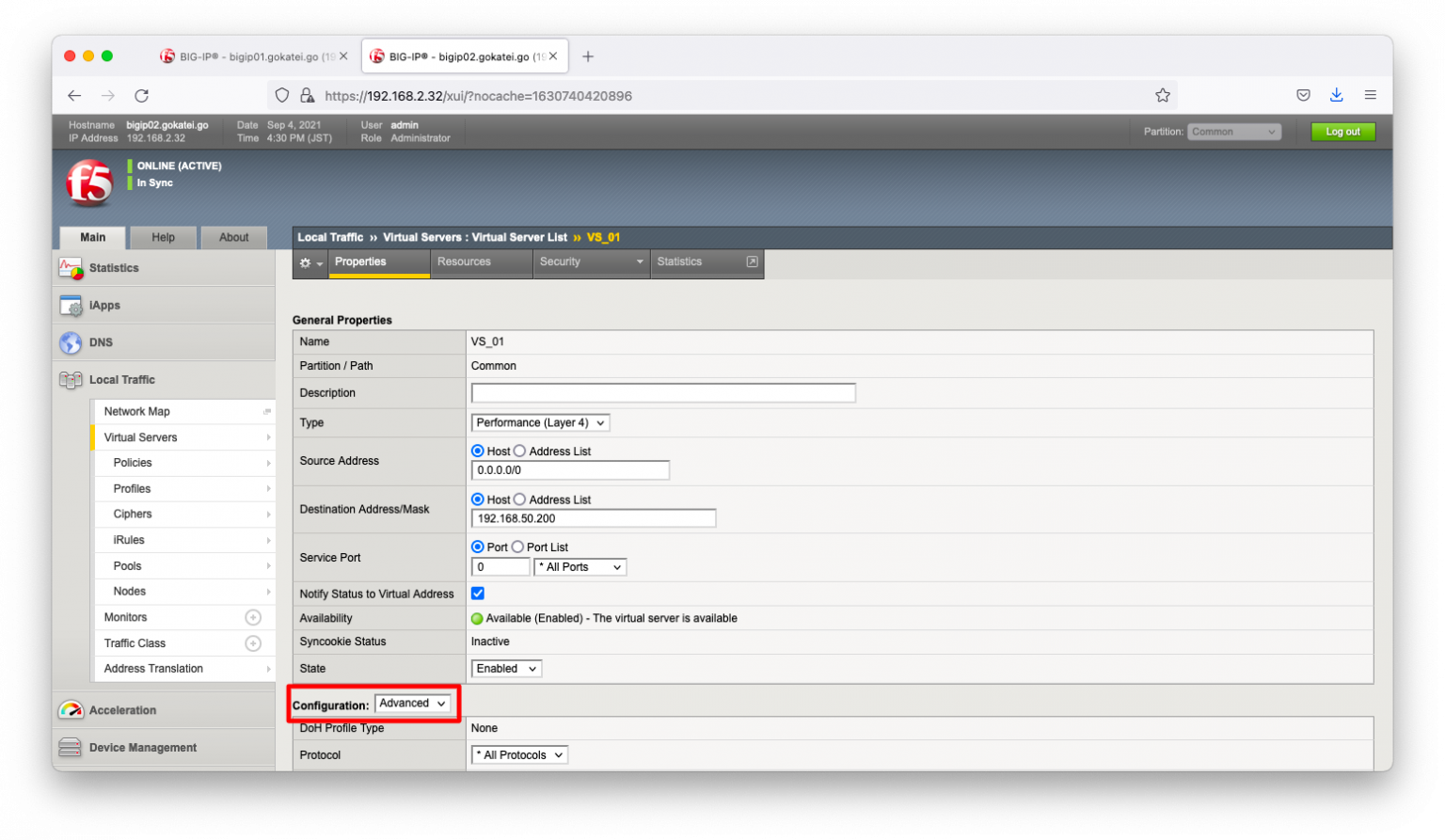The image size is (1445, 840).
Task: Open the Configuration Advanced dropdown
Action: pyautogui.click(x=413, y=704)
